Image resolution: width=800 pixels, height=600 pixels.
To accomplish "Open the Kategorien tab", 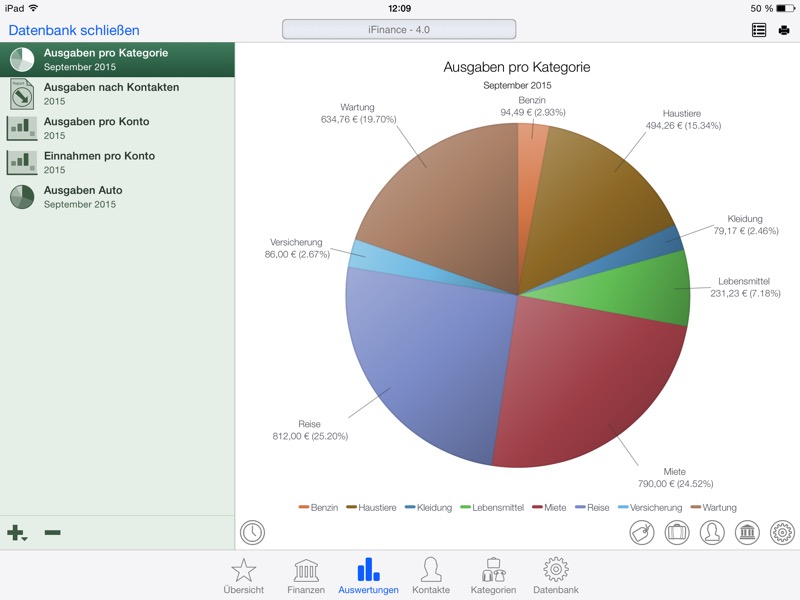I will [493, 576].
